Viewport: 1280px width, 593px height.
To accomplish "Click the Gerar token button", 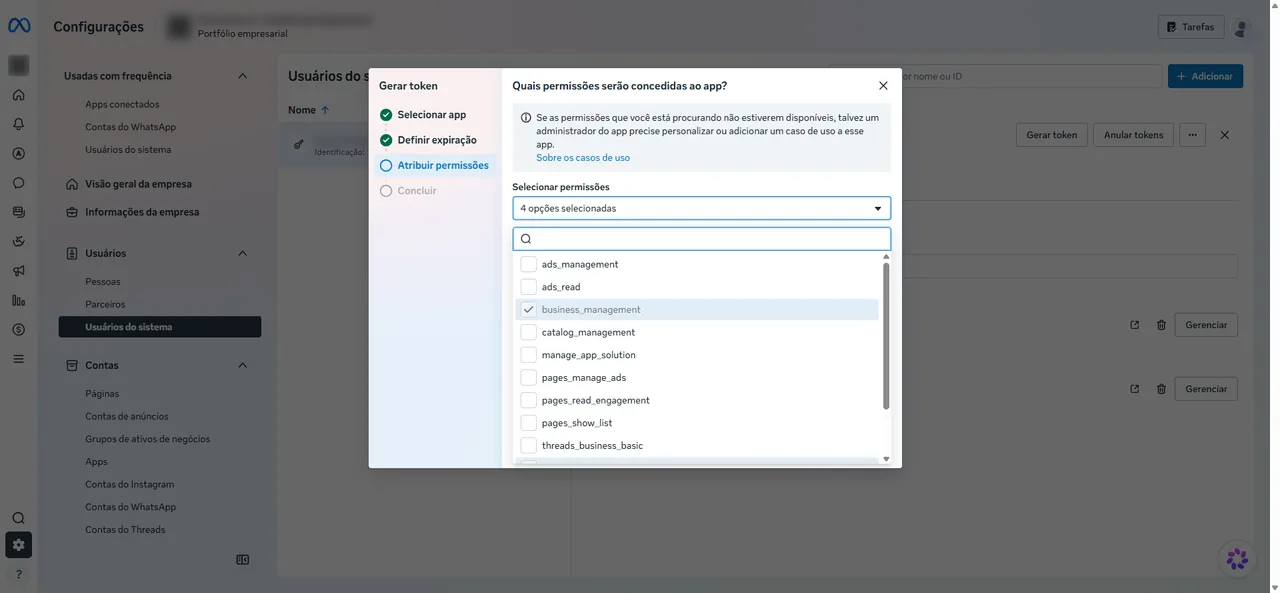I will 1052,135.
